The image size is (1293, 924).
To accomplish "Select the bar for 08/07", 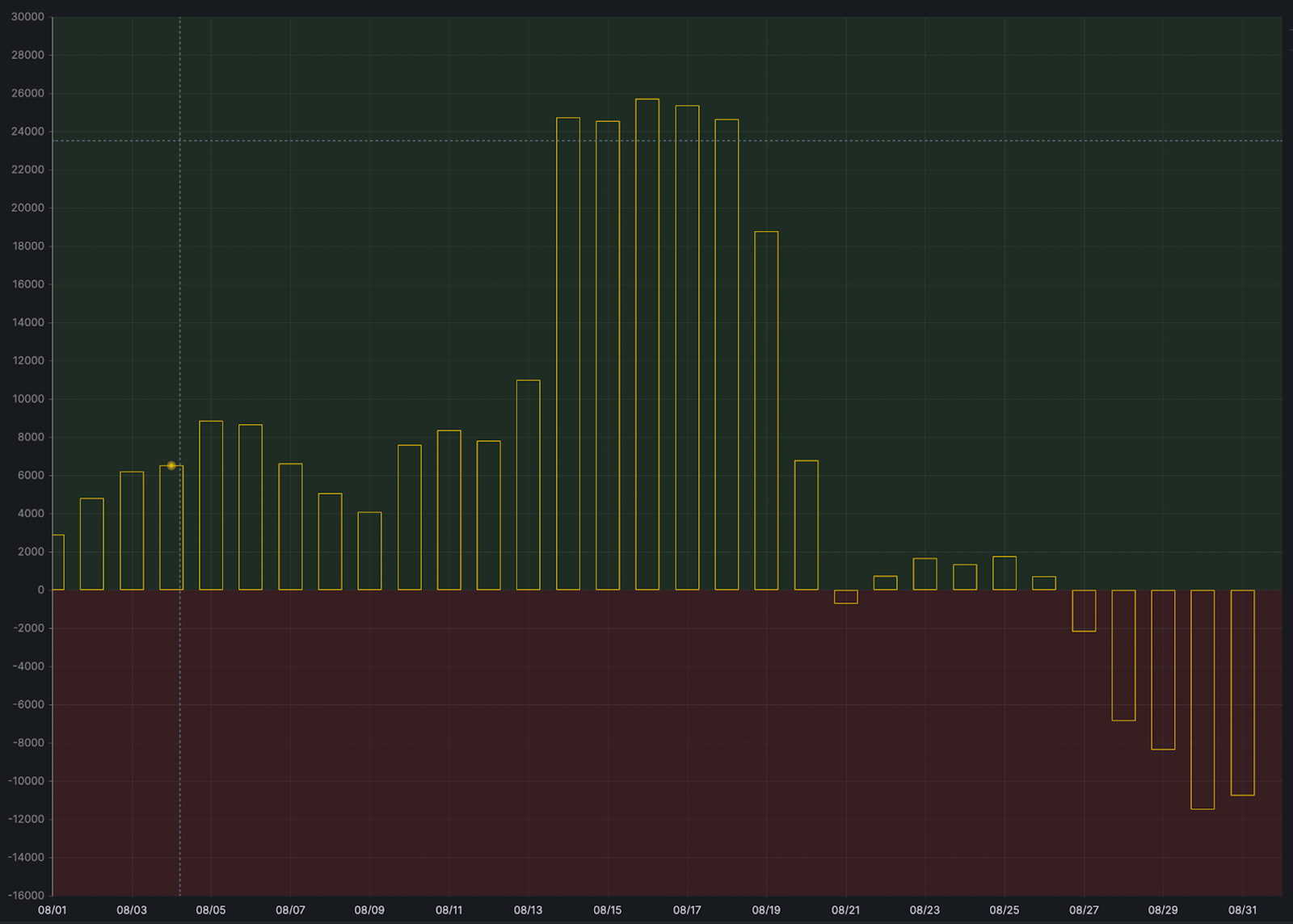I will 290,527.
